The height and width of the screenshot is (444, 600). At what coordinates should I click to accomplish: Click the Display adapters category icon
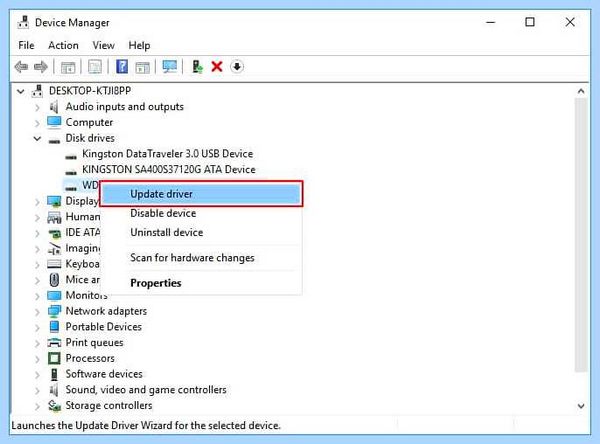tap(54, 201)
